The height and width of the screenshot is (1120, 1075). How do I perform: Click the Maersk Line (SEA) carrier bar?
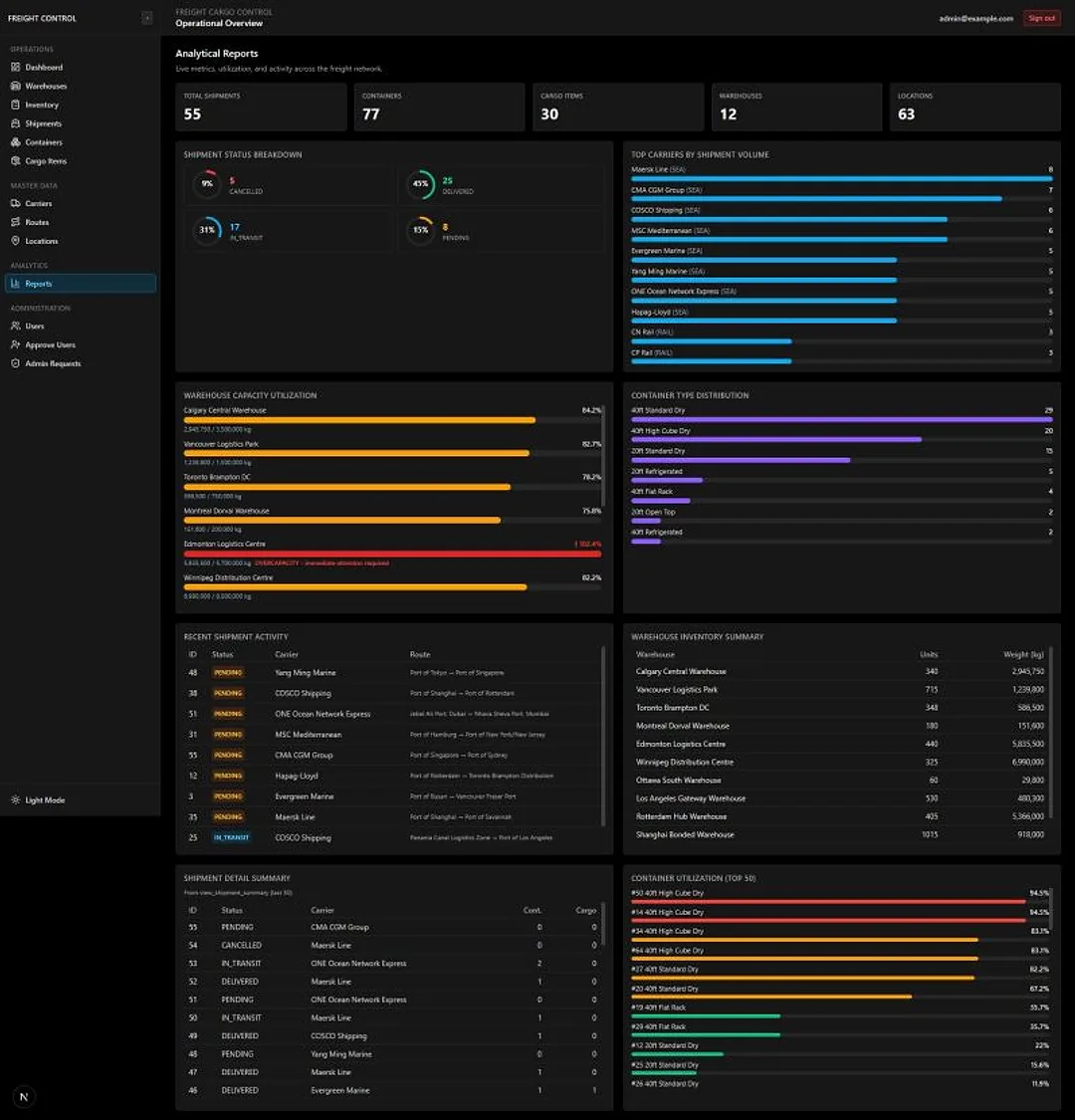click(841, 178)
